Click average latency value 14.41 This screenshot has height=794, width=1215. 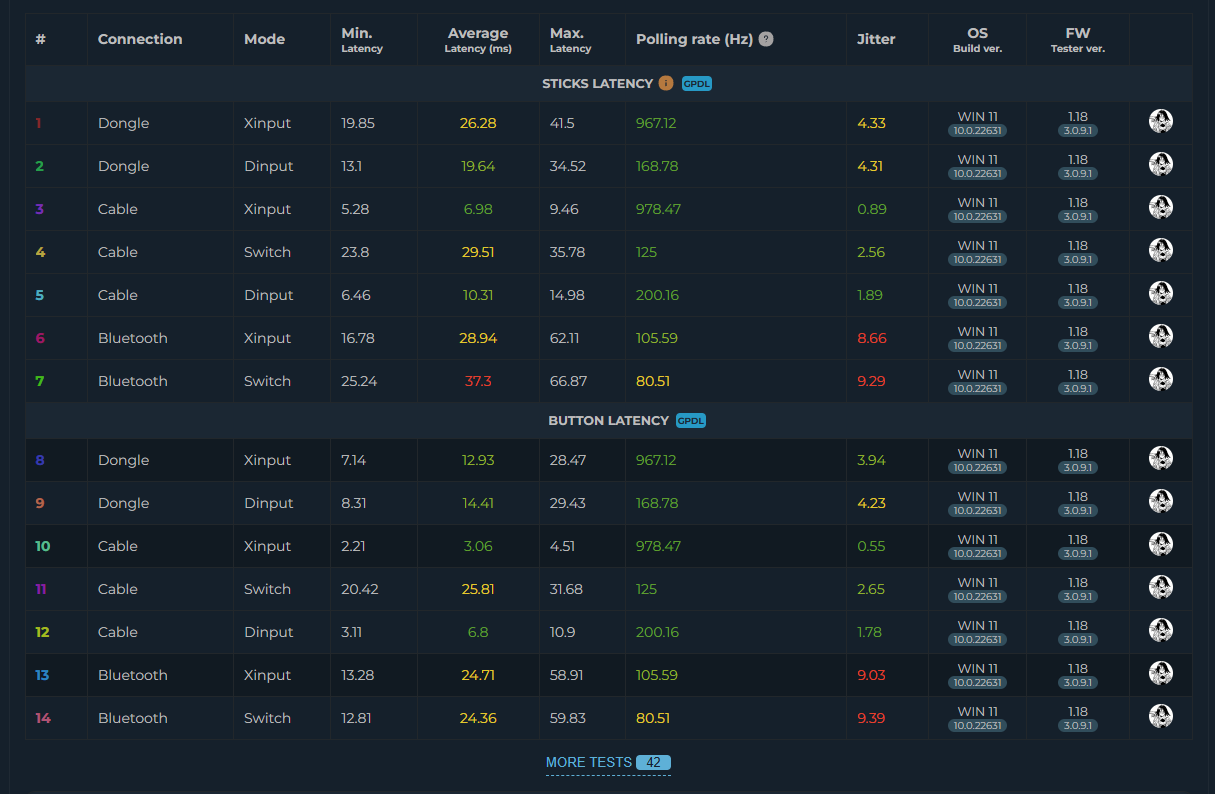(x=478, y=503)
